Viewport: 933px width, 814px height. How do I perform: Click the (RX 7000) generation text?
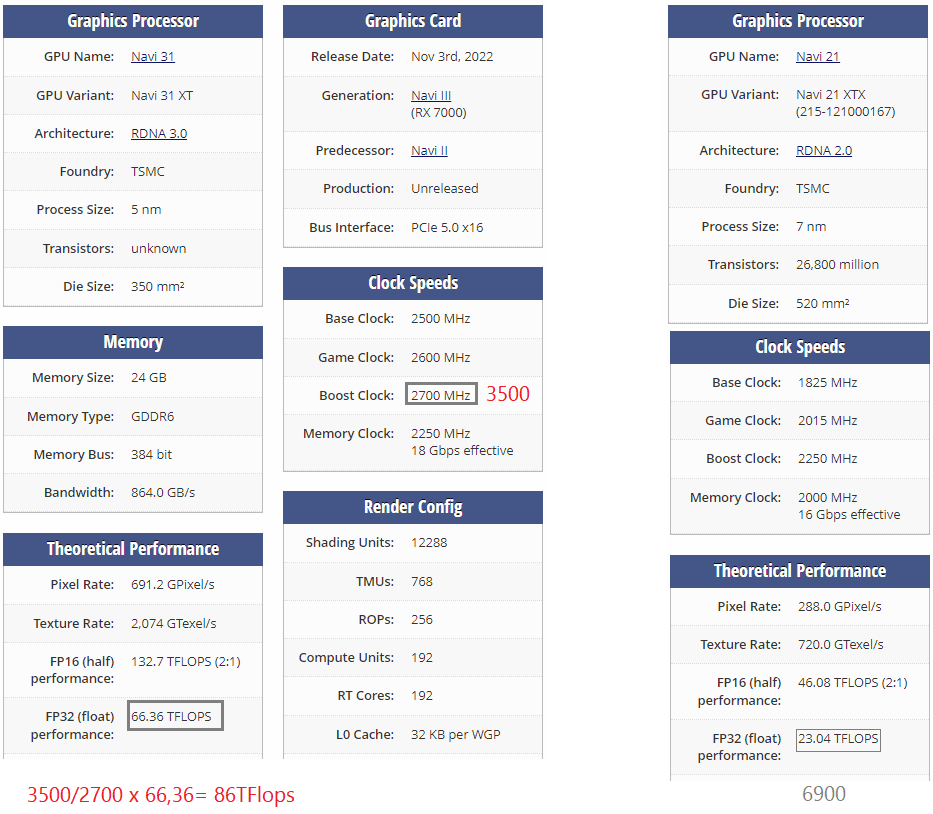(x=439, y=112)
